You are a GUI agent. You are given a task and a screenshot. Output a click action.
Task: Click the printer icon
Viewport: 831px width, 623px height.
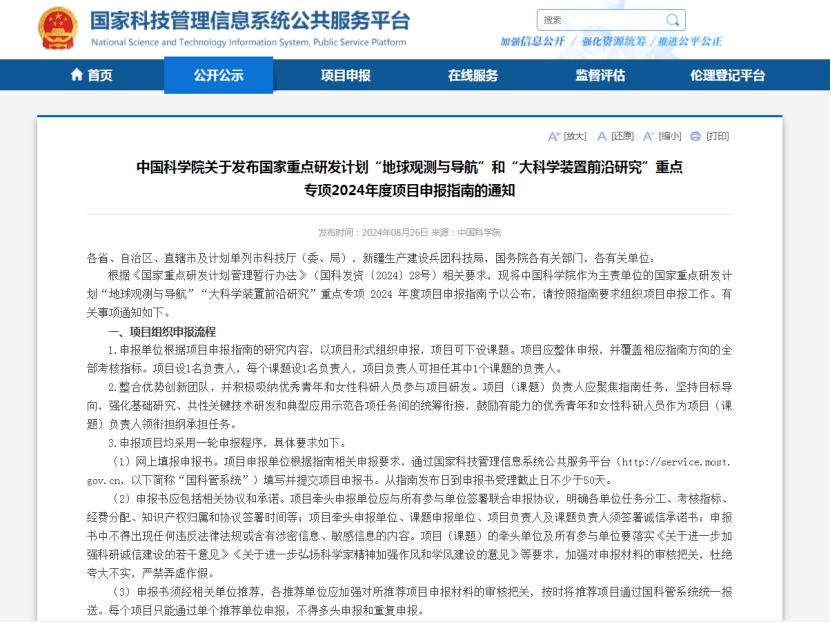(x=695, y=137)
